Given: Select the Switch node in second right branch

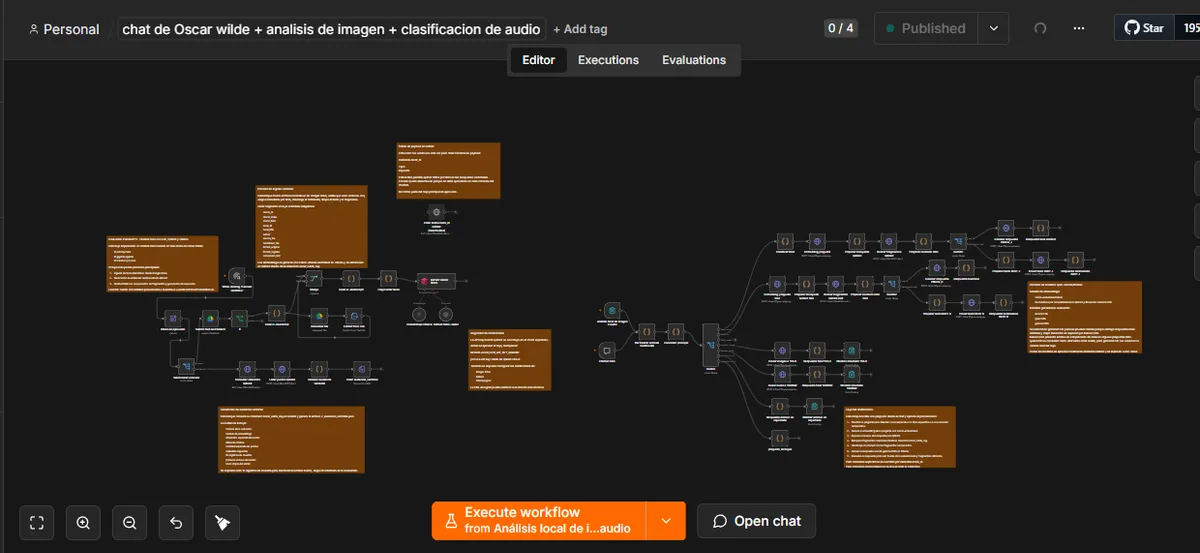Looking at the screenshot, I should coord(891,284).
